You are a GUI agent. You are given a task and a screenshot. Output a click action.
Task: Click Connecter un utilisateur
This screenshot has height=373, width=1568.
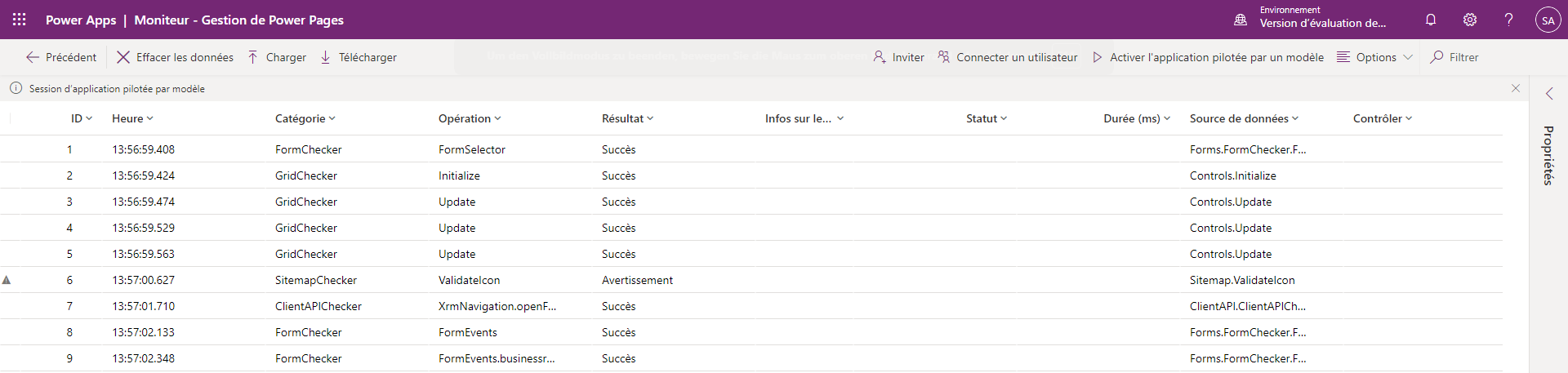[1008, 57]
